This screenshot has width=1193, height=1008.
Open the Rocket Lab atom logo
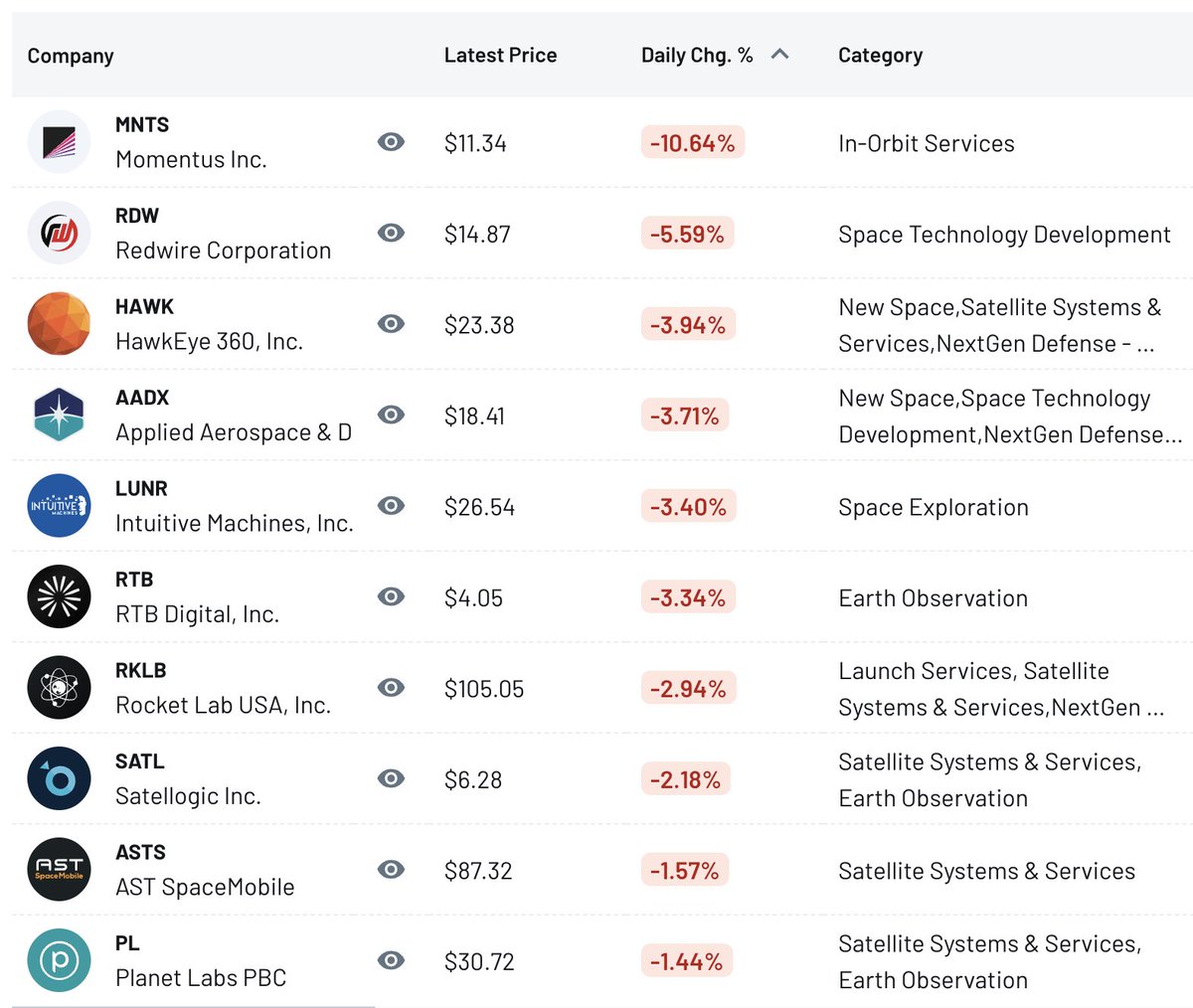click(x=59, y=687)
